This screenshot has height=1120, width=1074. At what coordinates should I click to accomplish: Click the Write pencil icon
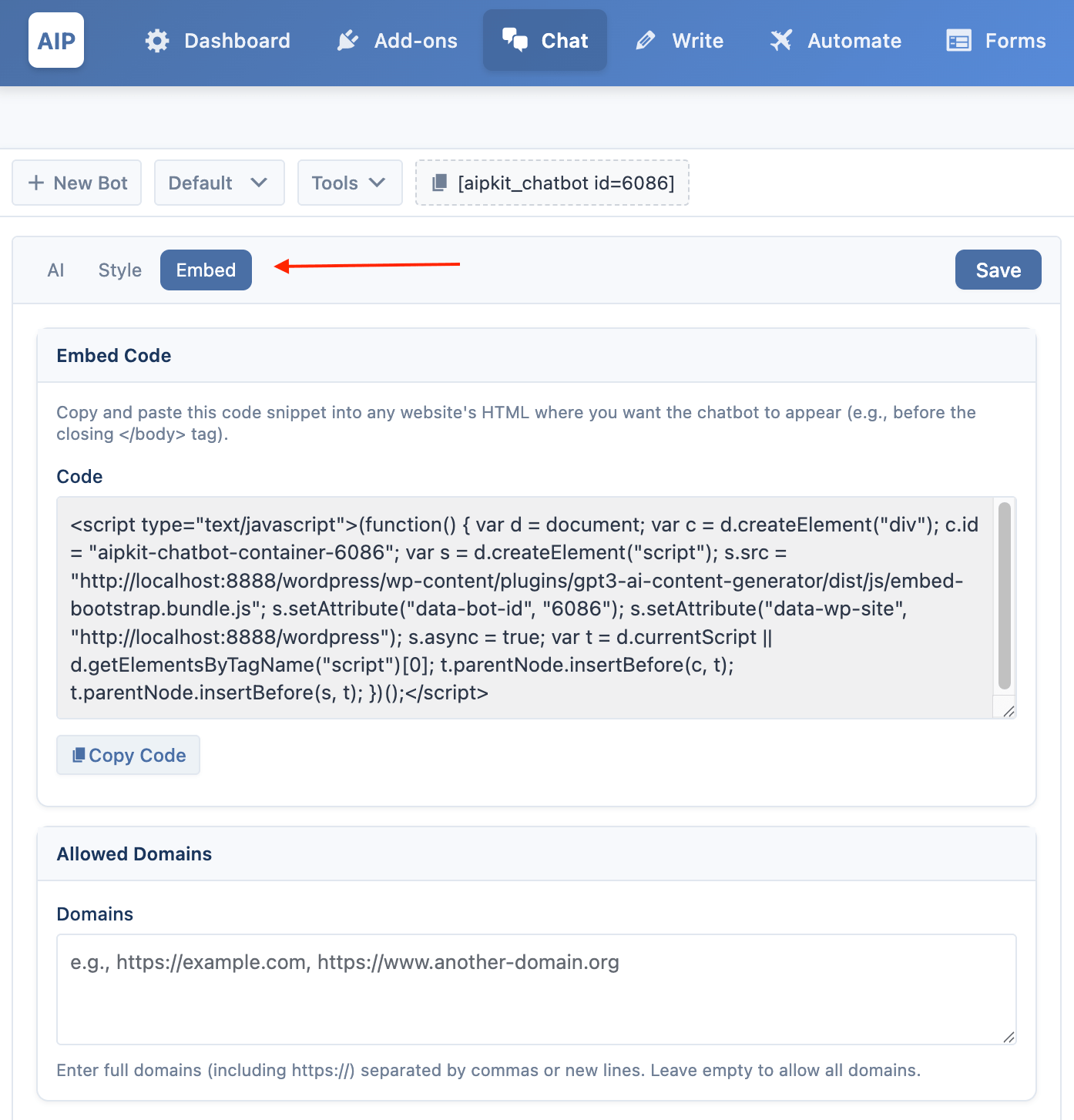(x=646, y=41)
